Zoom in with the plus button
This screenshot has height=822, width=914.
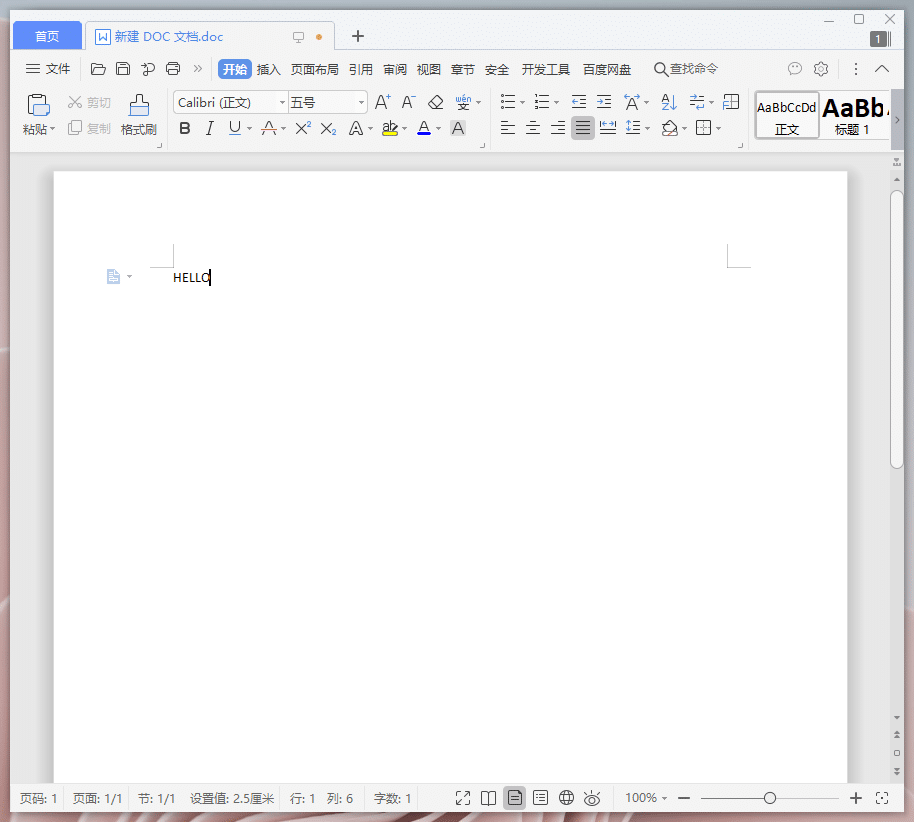point(856,798)
